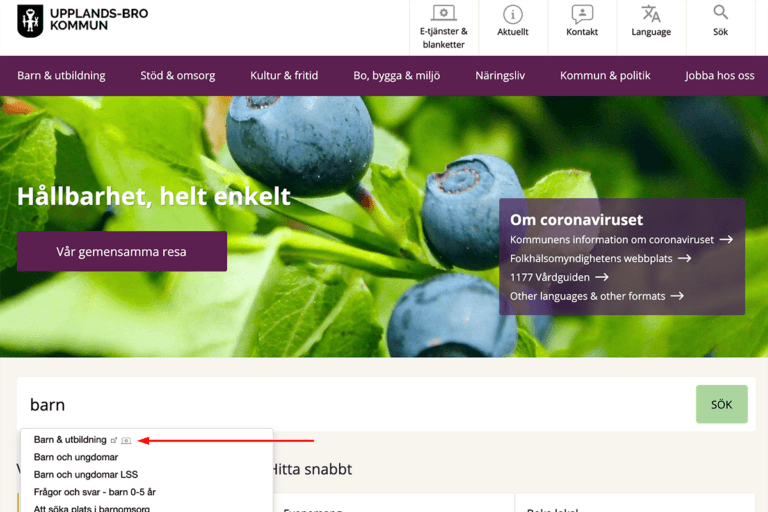This screenshot has height=512, width=768.
Task: Click Upplands-Bro Kommun logo
Action: coord(82,21)
